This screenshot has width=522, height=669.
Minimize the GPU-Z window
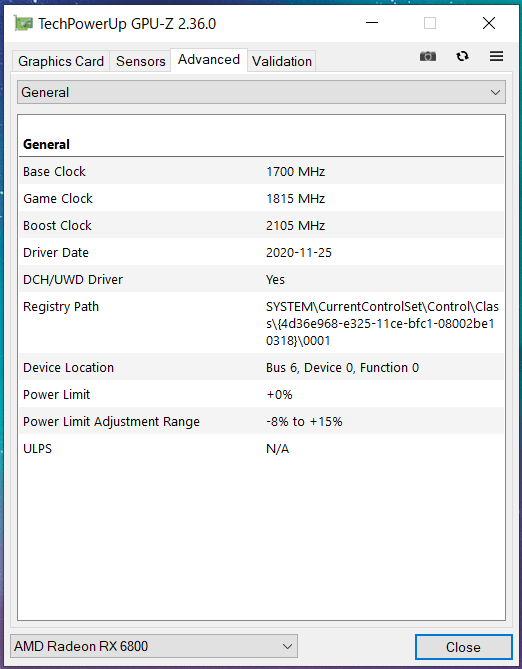coord(372,23)
